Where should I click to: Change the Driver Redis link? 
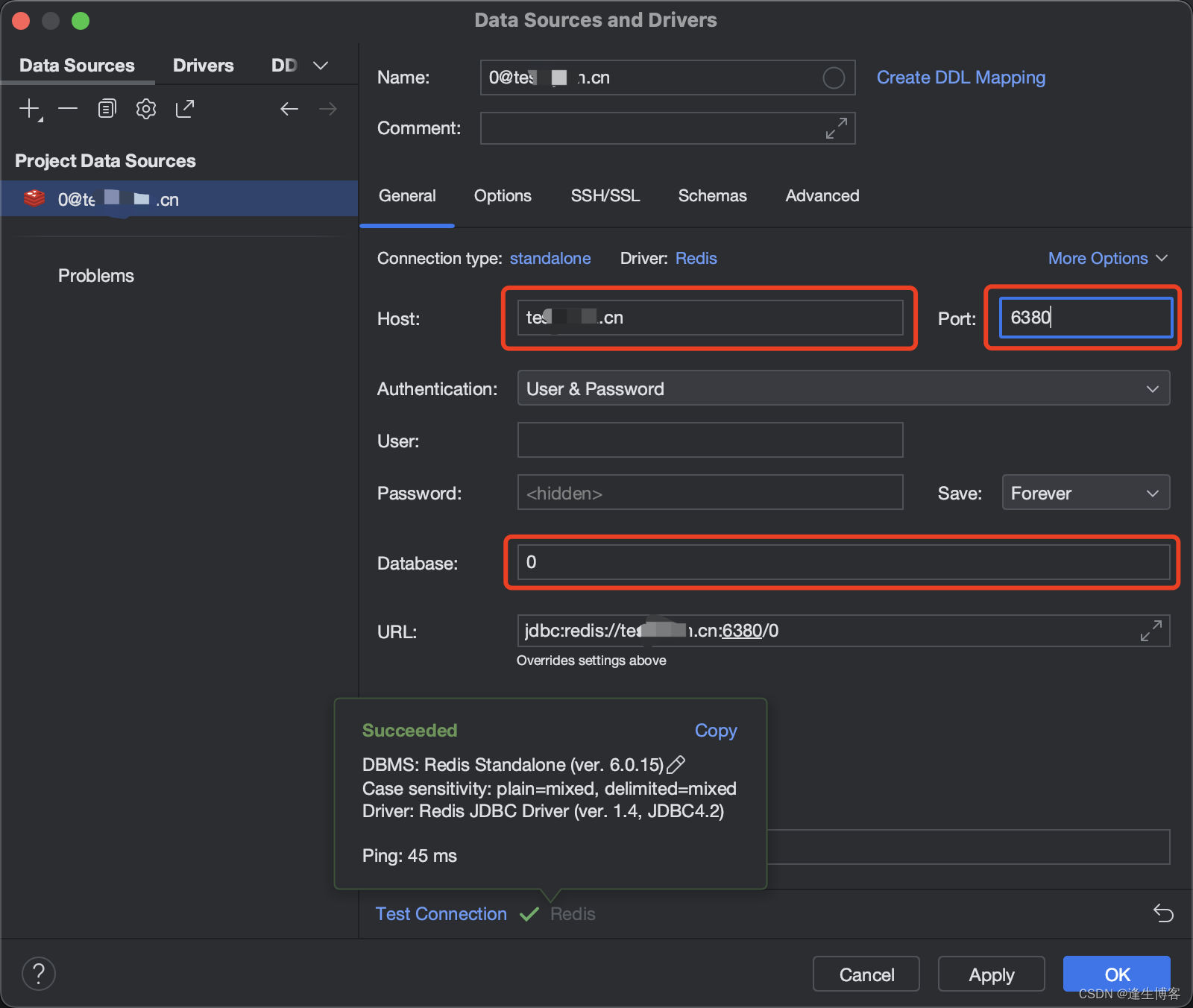(696, 258)
